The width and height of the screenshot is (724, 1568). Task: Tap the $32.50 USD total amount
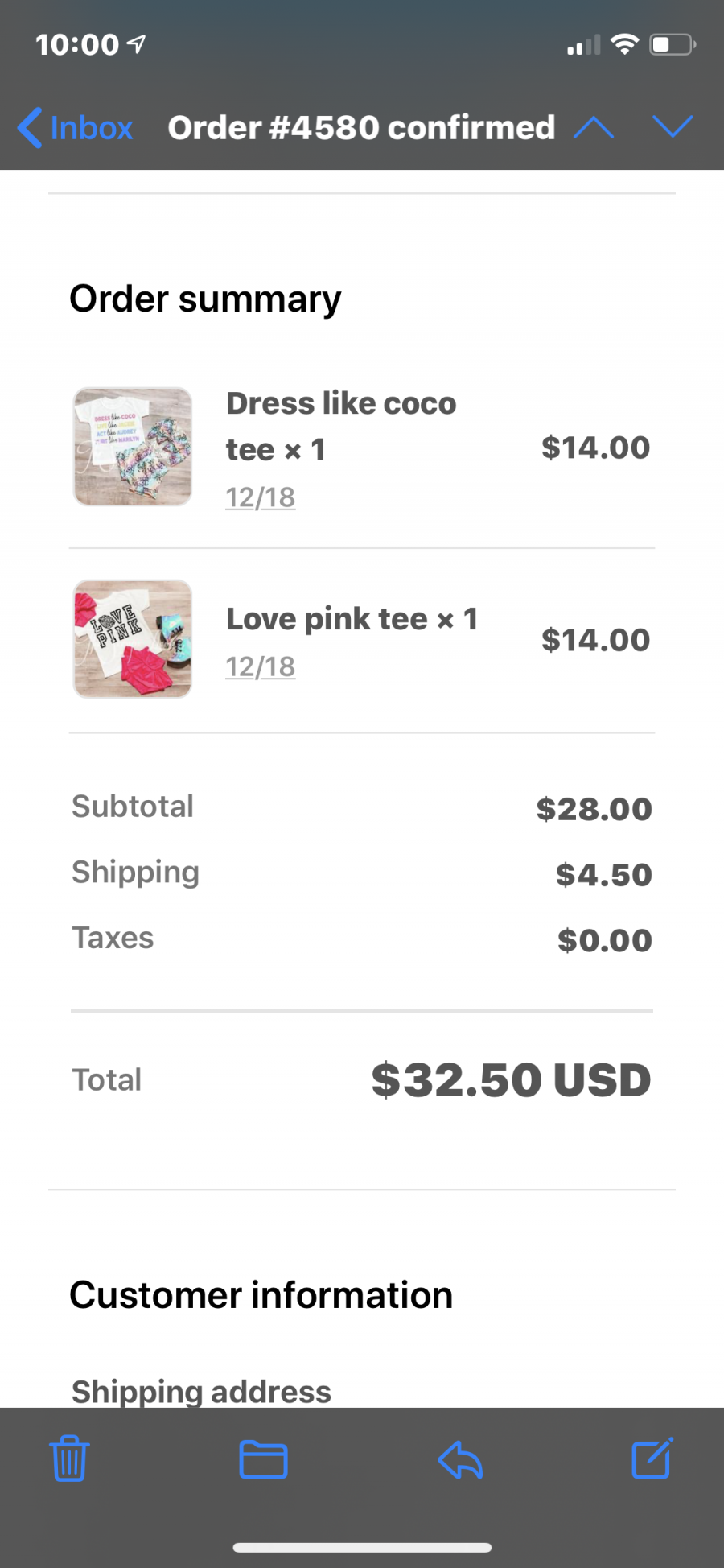pos(511,1079)
